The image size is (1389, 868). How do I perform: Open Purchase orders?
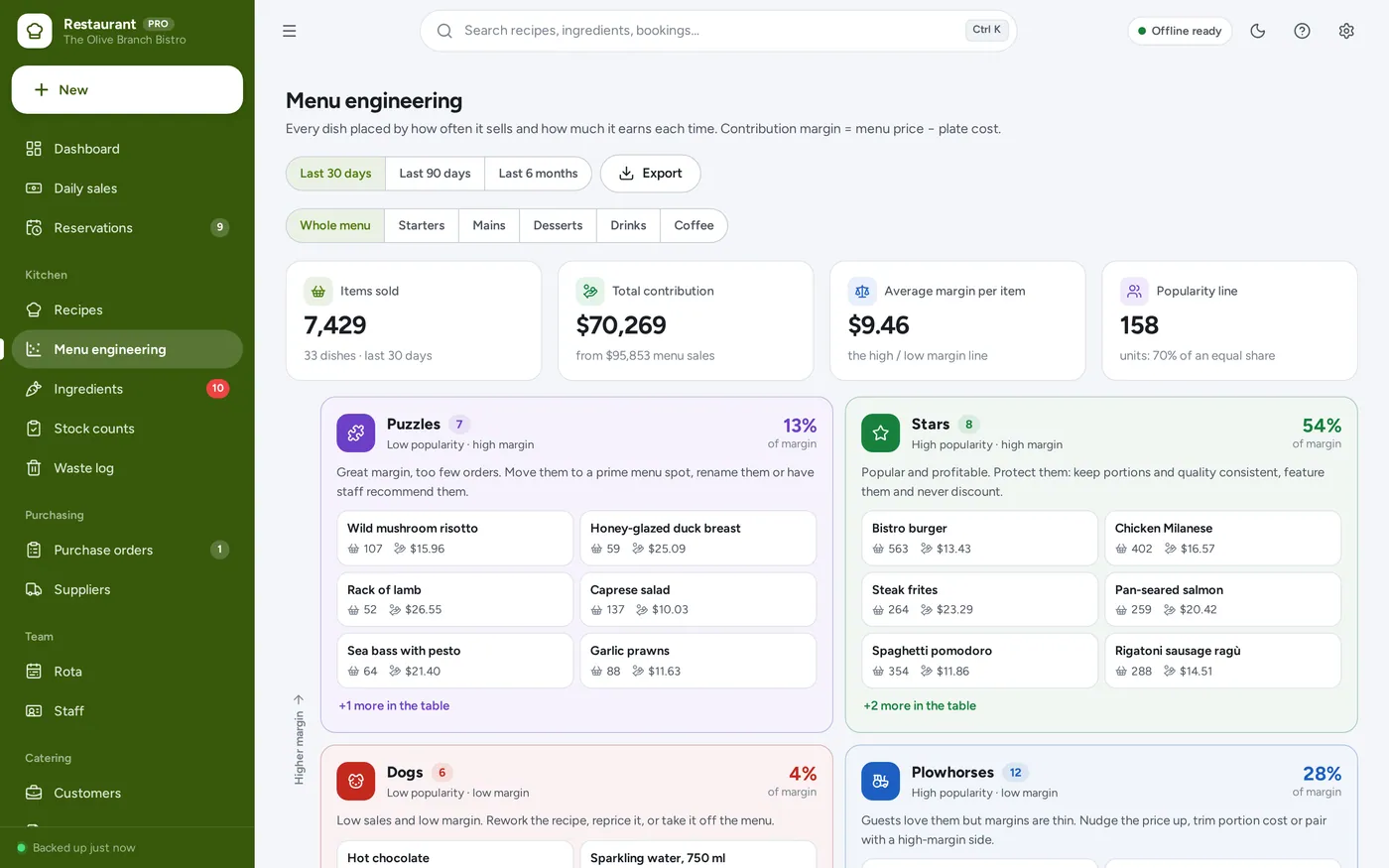127,550
